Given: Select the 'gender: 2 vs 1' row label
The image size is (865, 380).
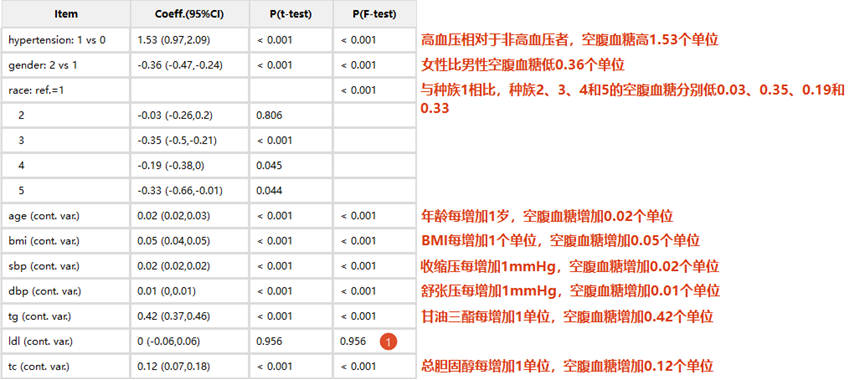Looking at the screenshot, I should pos(43,65).
